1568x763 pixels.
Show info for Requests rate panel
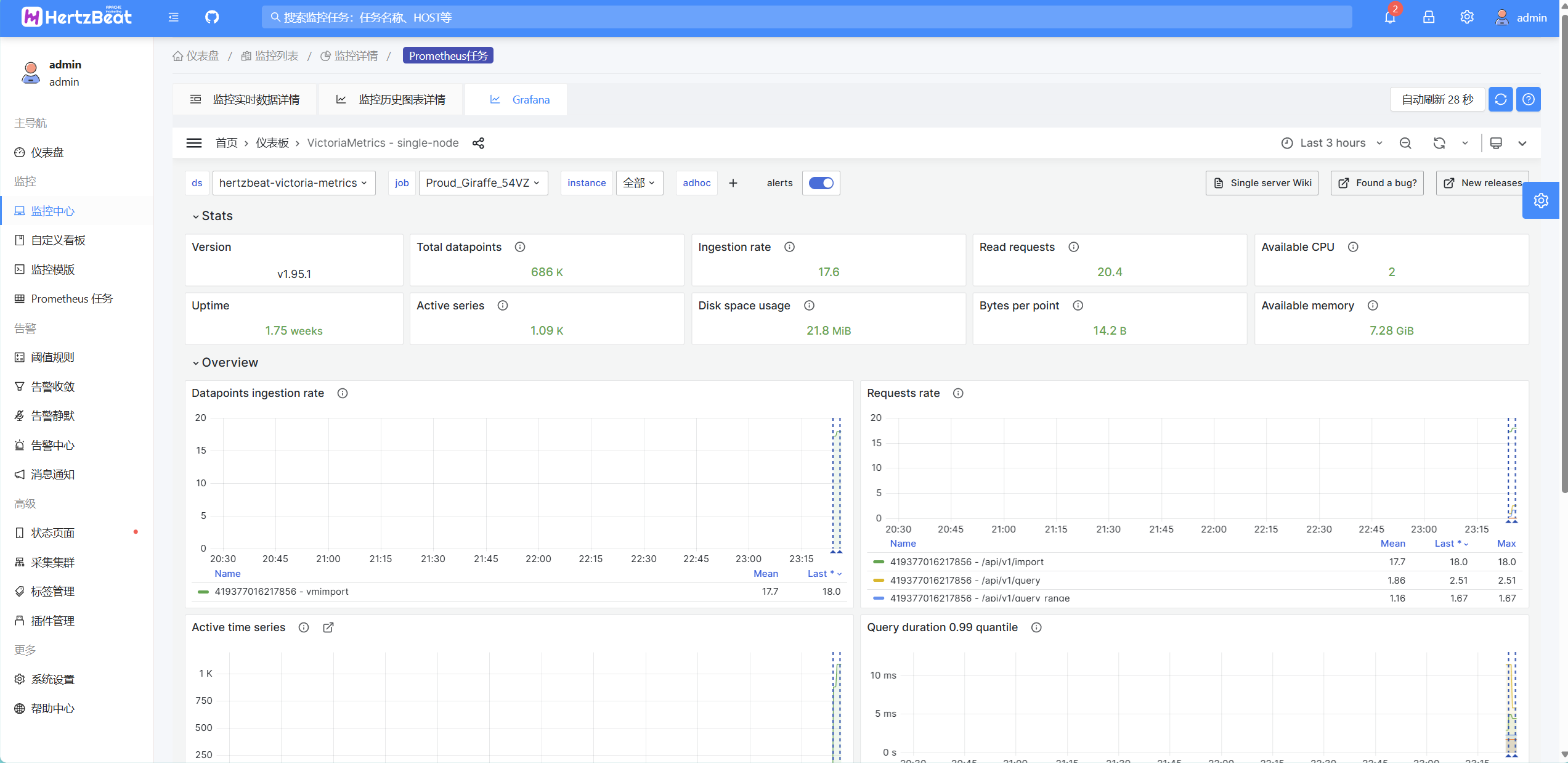tap(958, 393)
